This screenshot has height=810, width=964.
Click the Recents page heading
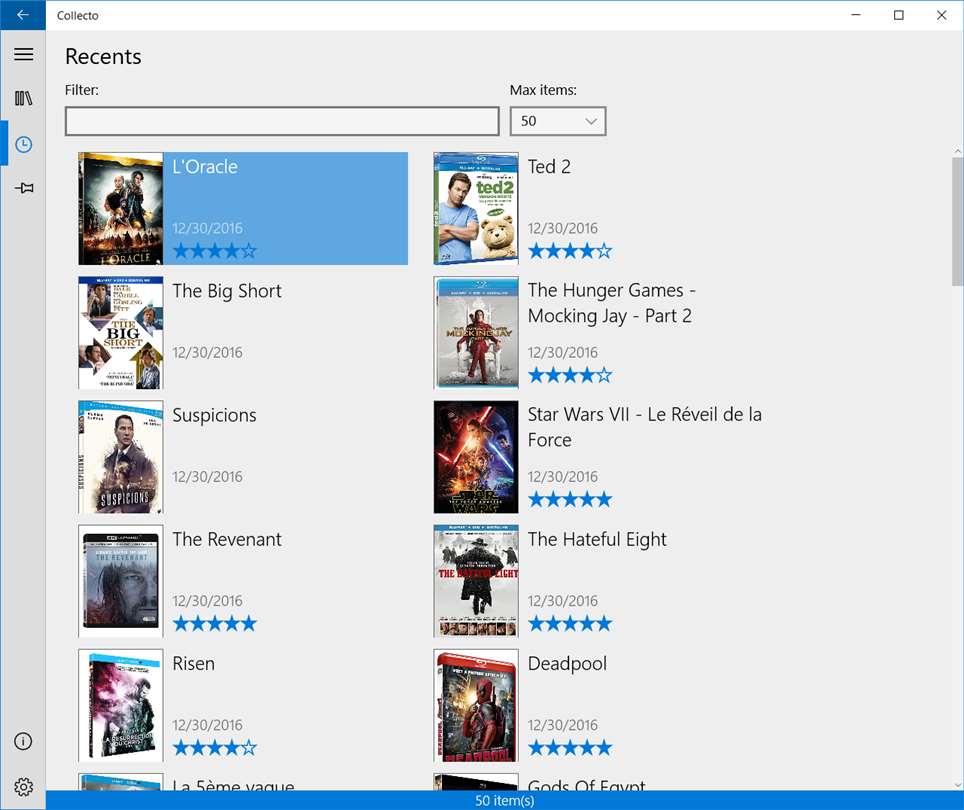103,57
